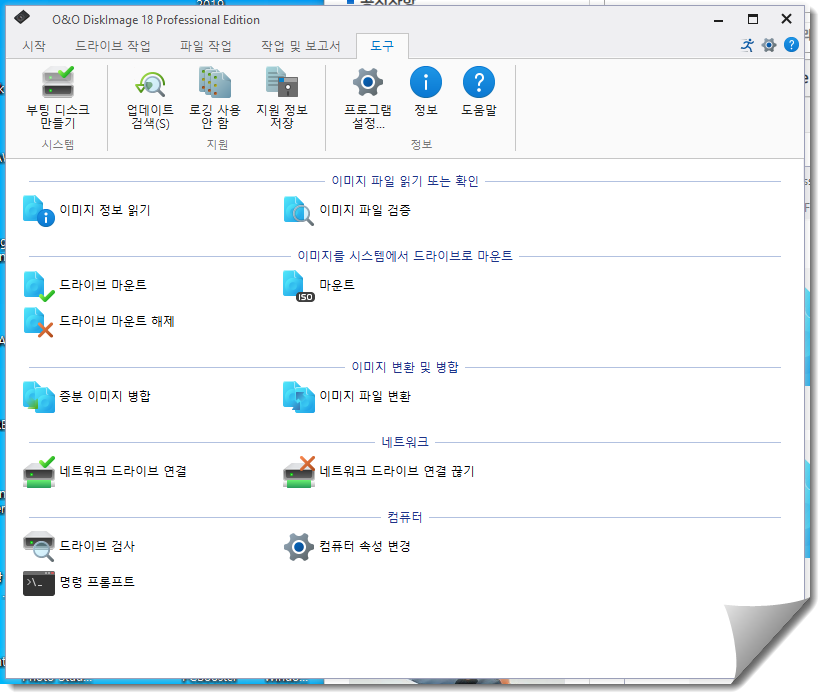Click the 네트워크 드라이브 연결 끊기 icon

[298, 472]
